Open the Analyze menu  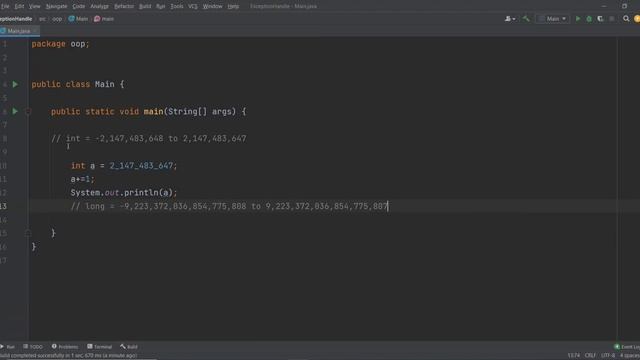(x=99, y=6)
